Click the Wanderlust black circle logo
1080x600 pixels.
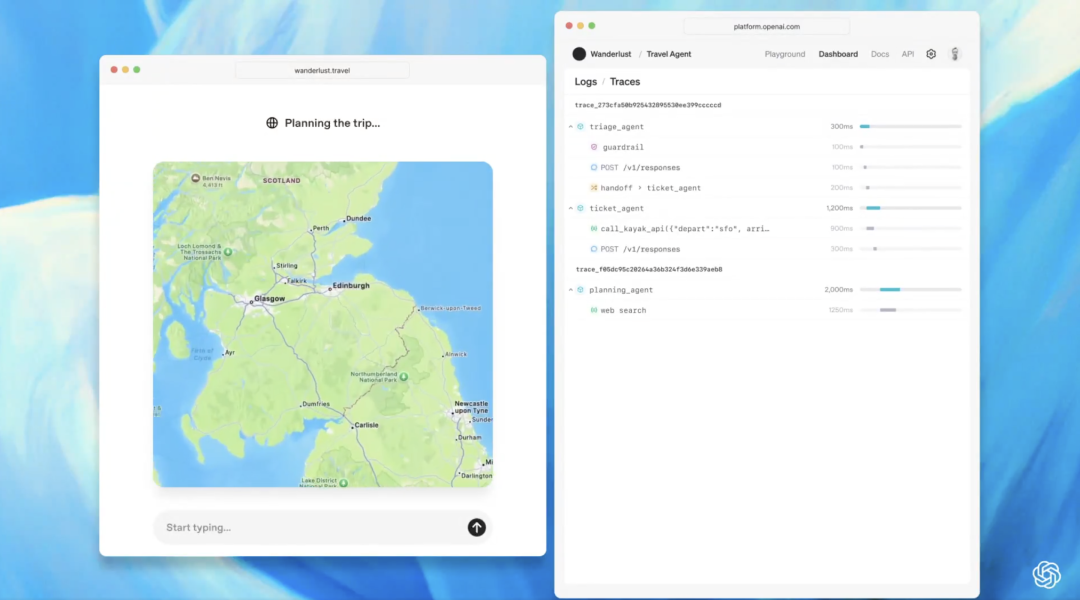(579, 54)
